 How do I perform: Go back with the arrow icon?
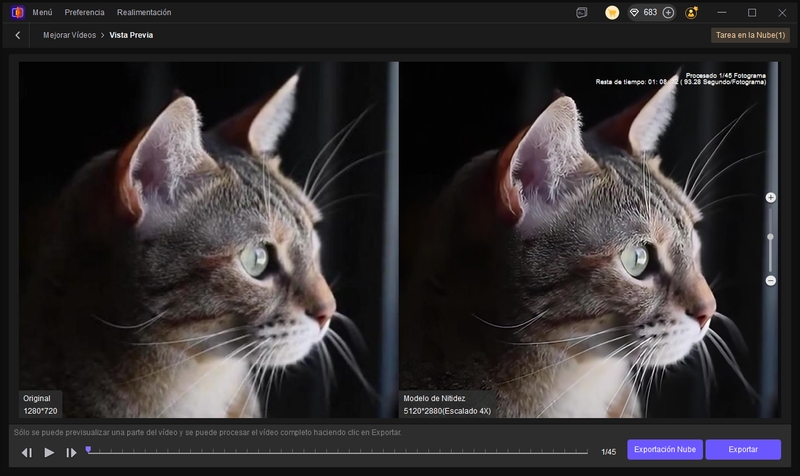pyautogui.click(x=18, y=35)
